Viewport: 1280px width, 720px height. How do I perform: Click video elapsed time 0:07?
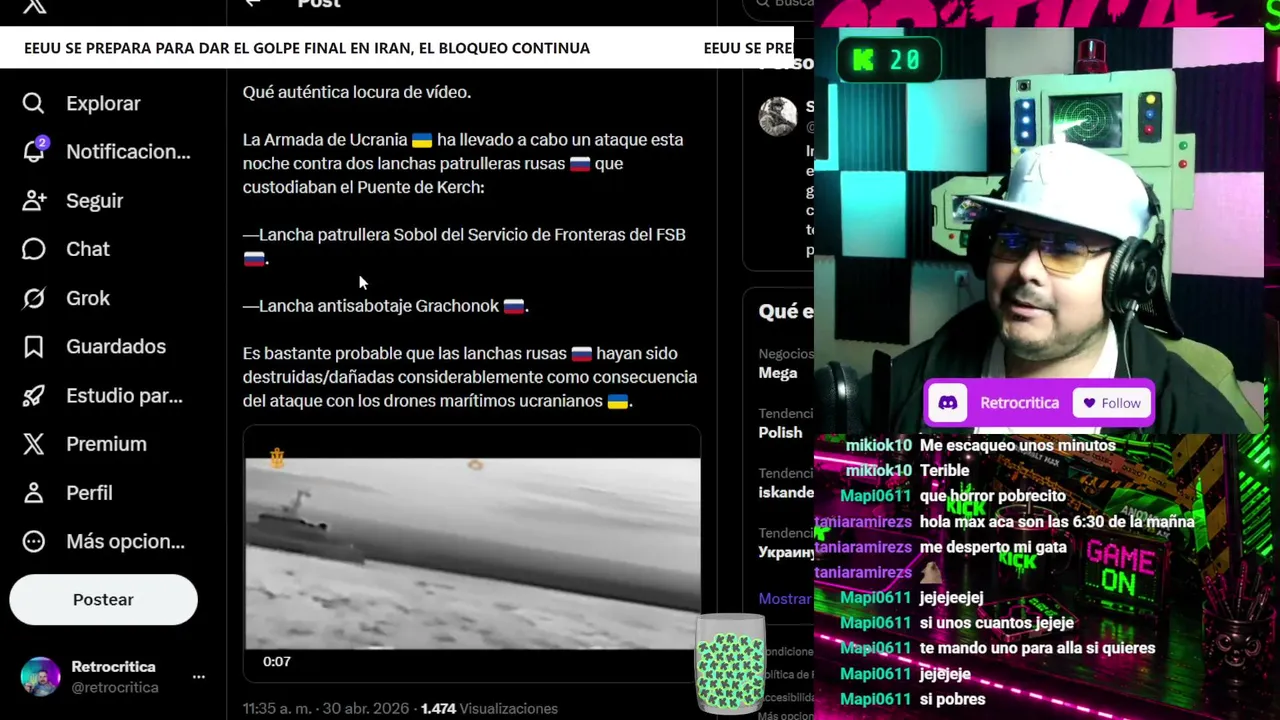[x=277, y=662]
